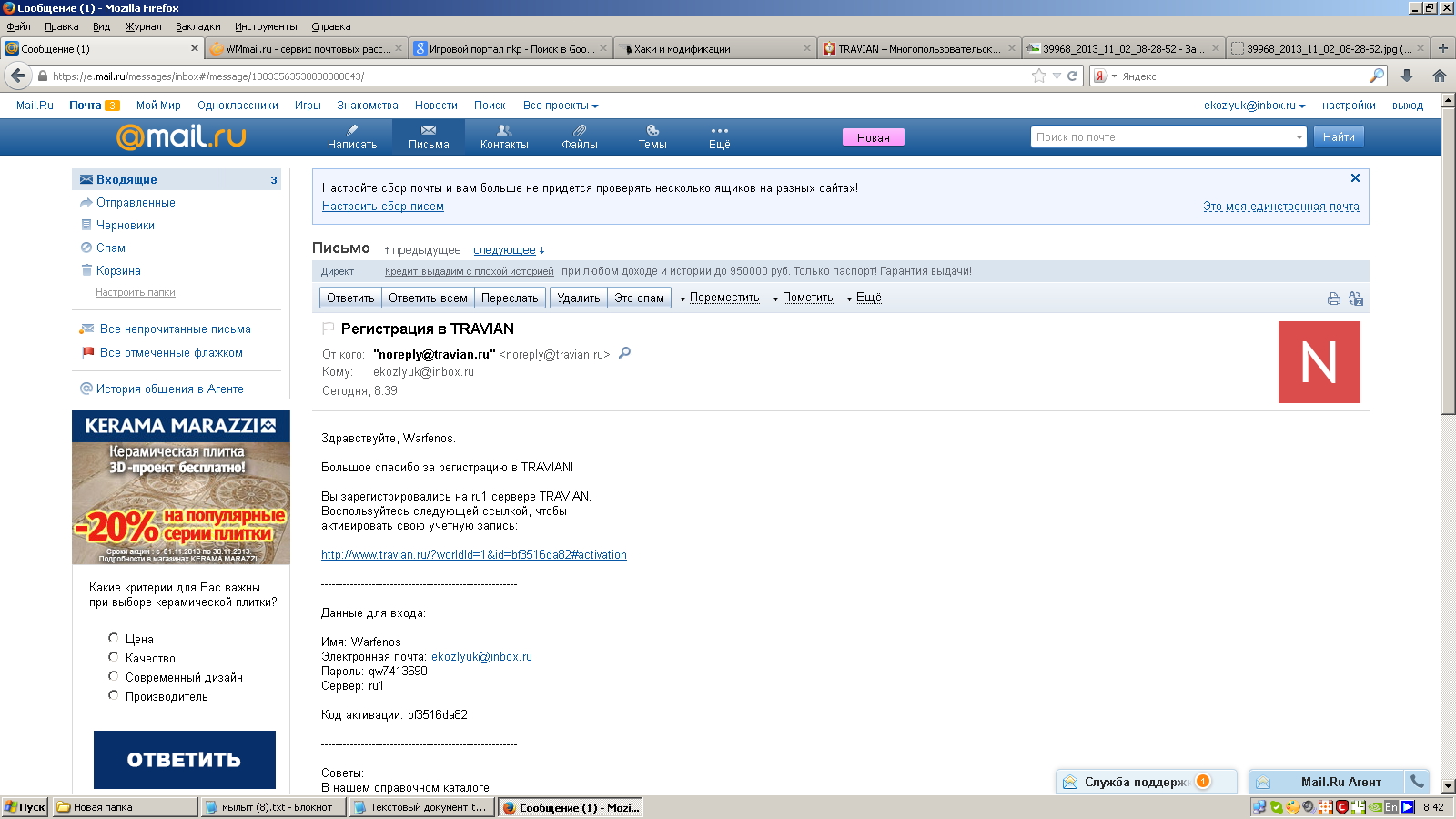Expand the Пометить dropdown
This screenshot has width=1456, height=819.
pyautogui.click(x=803, y=298)
